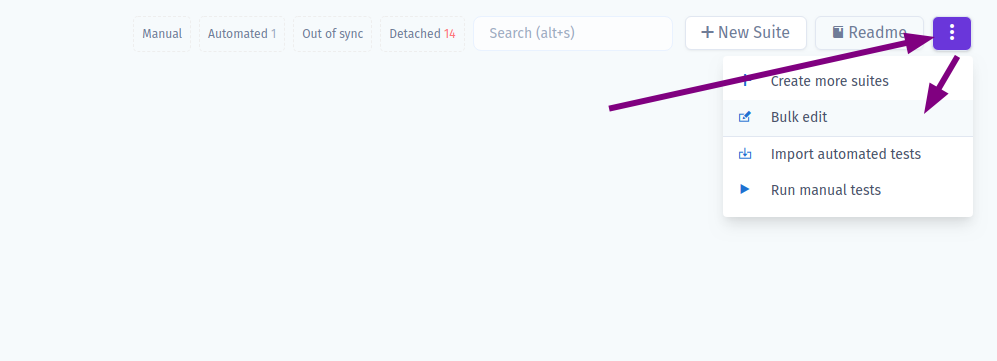Toggle the Automated tests filter
Screen dimensions: 997x361
pyautogui.click(x=242, y=34)
